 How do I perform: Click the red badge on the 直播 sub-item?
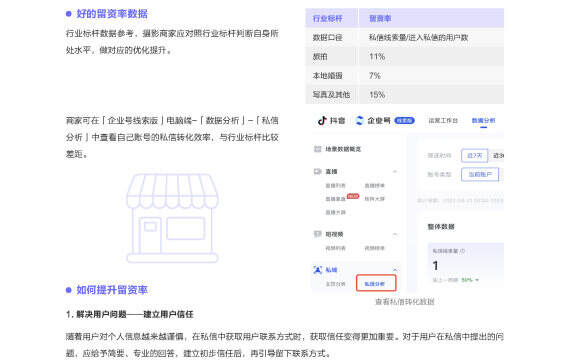point(353,196)
